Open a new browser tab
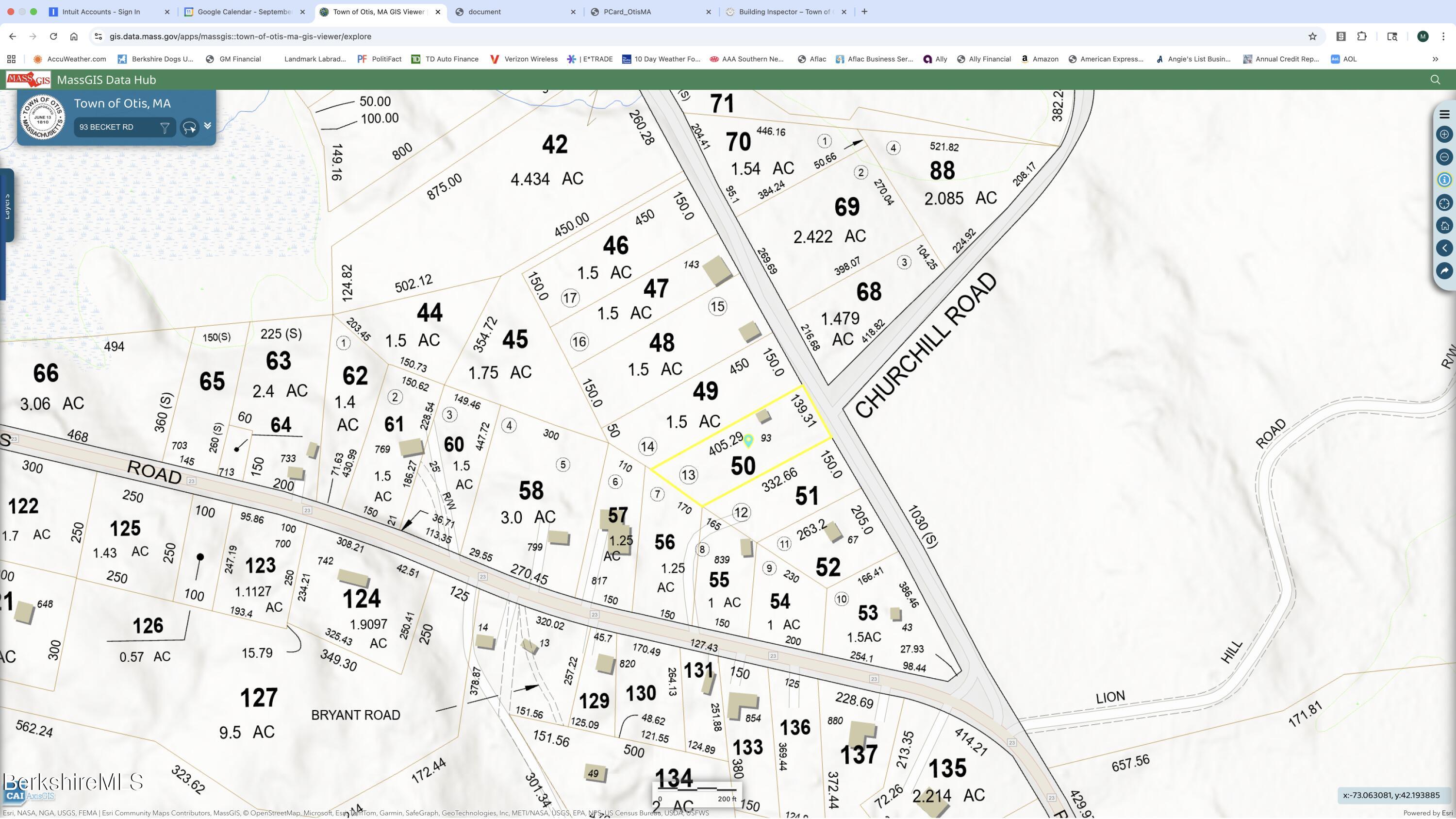The width and height of the screenshot is (1456, 819). click(864, 11)
